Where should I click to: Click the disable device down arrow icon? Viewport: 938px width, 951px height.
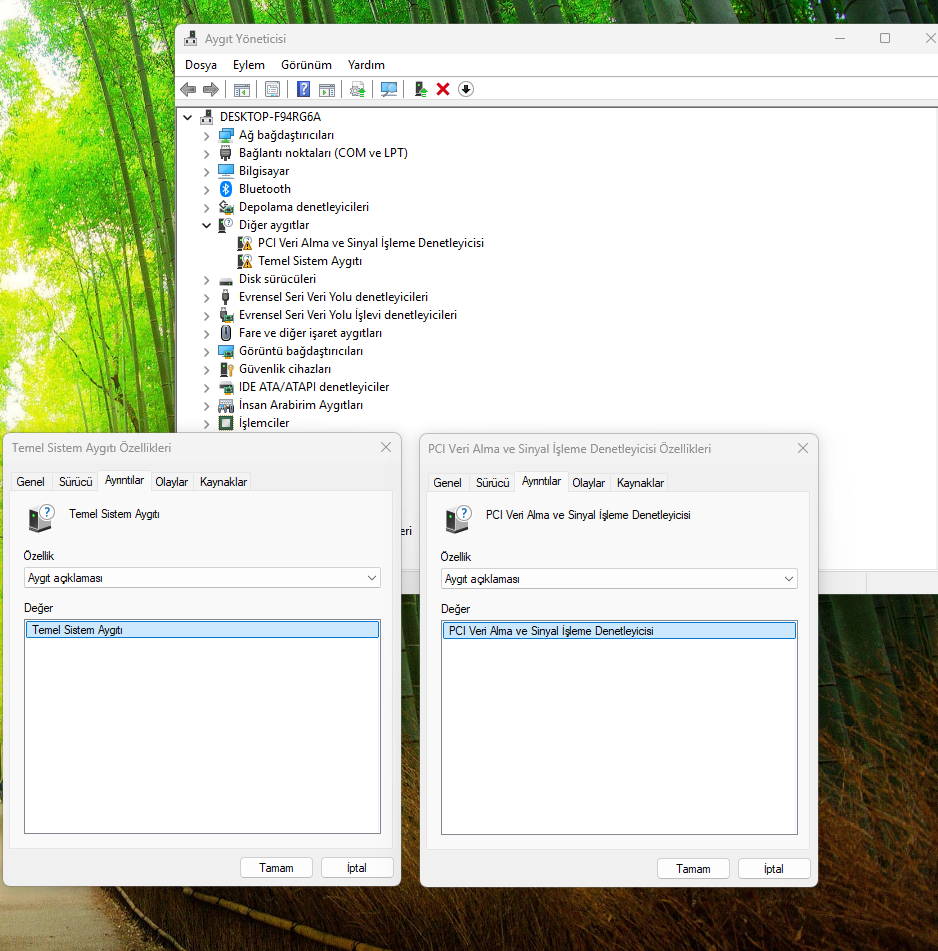[x=466, y=90]
